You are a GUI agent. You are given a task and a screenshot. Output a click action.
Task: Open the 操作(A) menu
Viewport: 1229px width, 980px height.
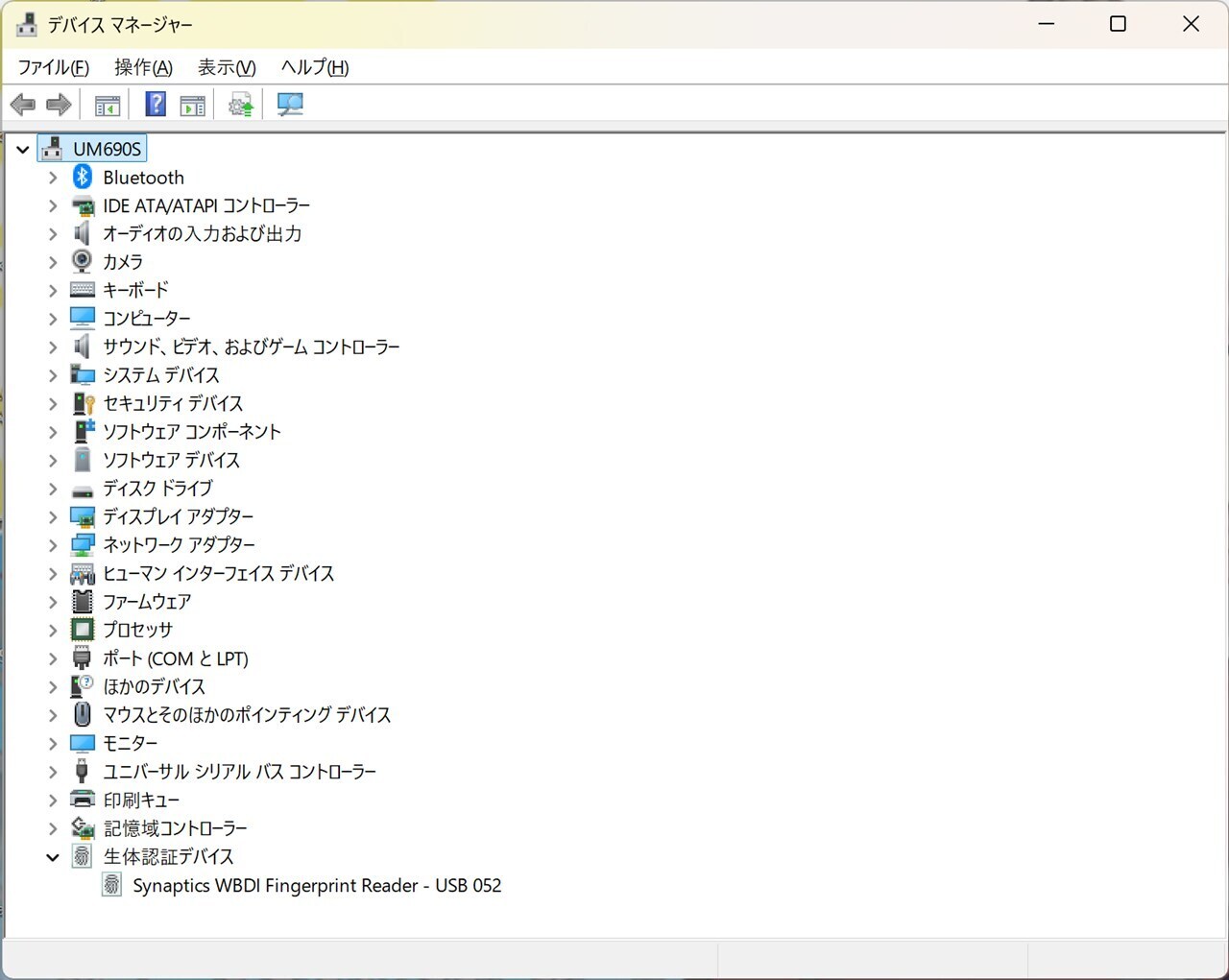tap(143, 67)
